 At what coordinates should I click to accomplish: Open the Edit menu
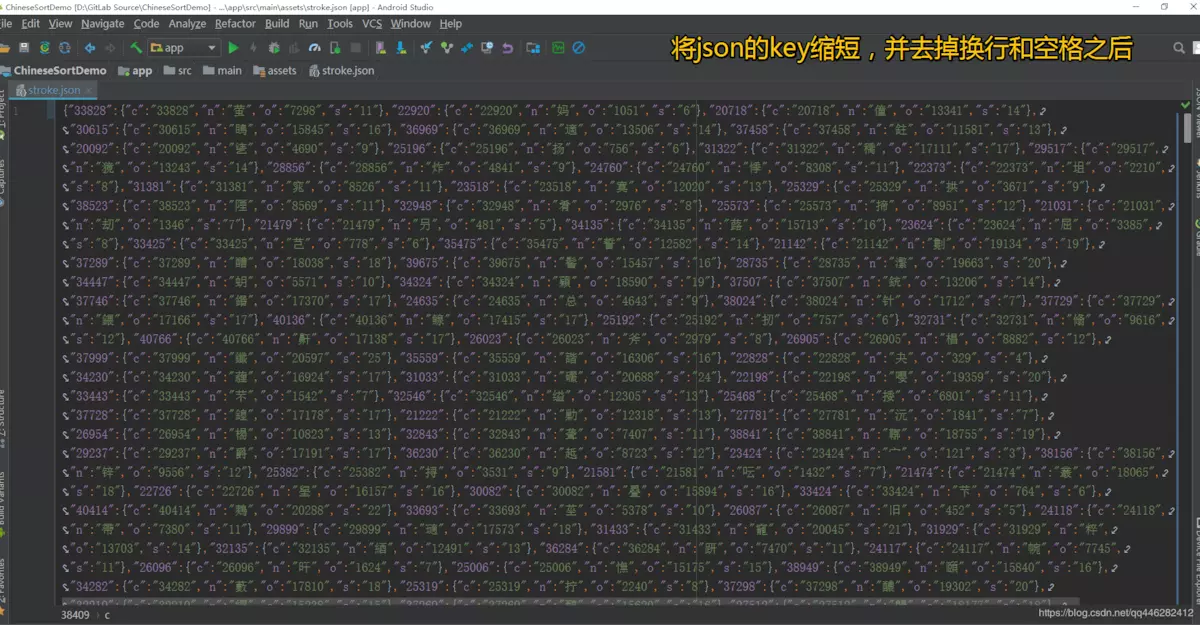pyautogui.click(x=30, y=23)
